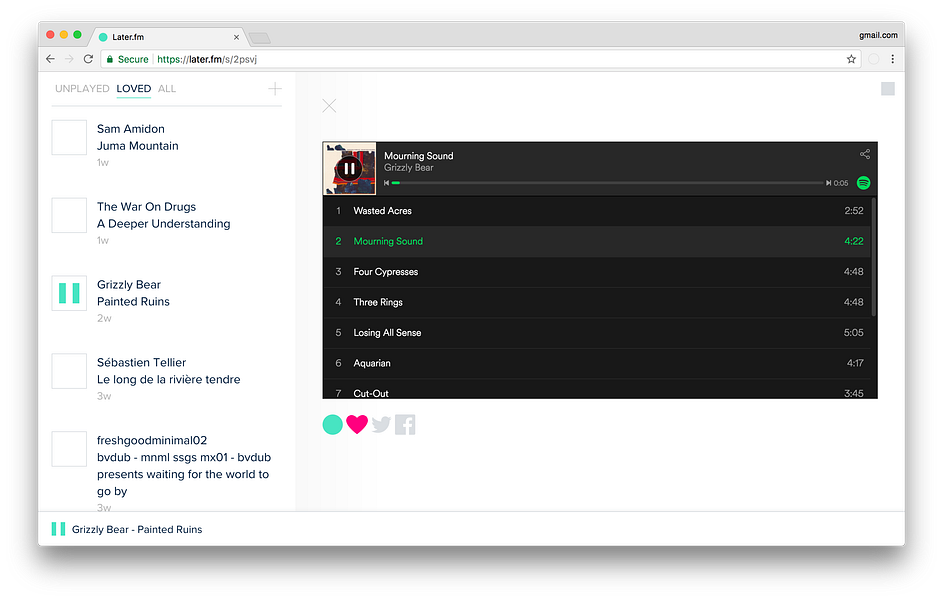Open the Spotify share icon
The image size is (943, 600).
(864, 154)
